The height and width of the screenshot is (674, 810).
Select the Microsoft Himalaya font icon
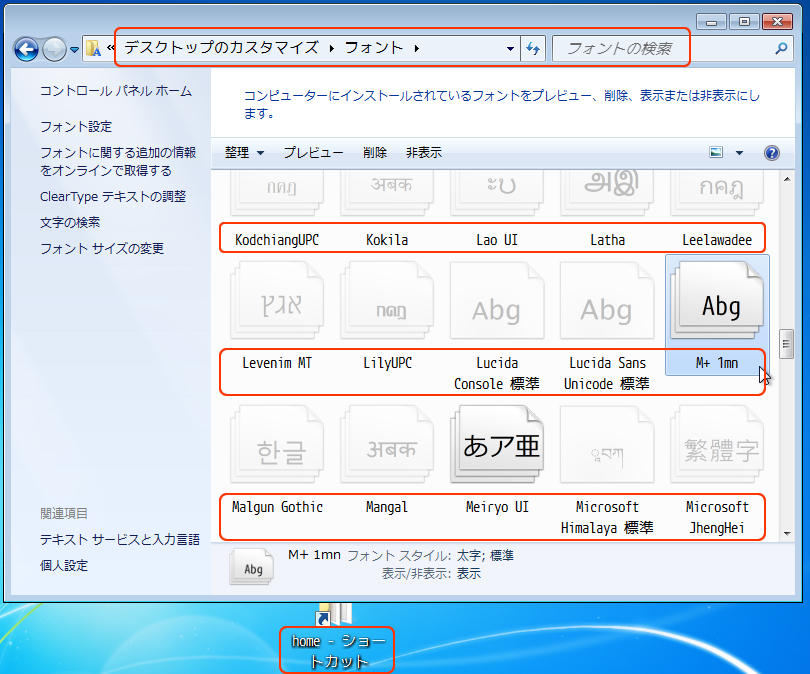(607, 444)
